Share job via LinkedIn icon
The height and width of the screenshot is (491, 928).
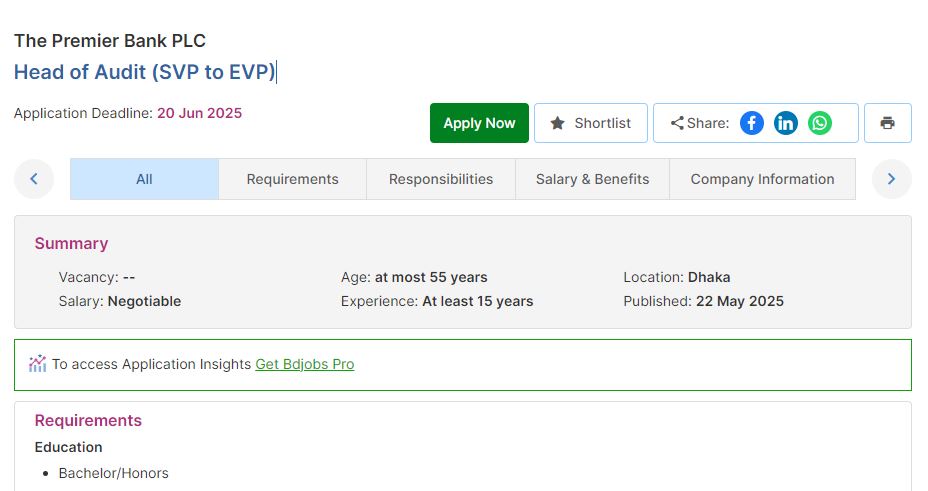[786, 123]
